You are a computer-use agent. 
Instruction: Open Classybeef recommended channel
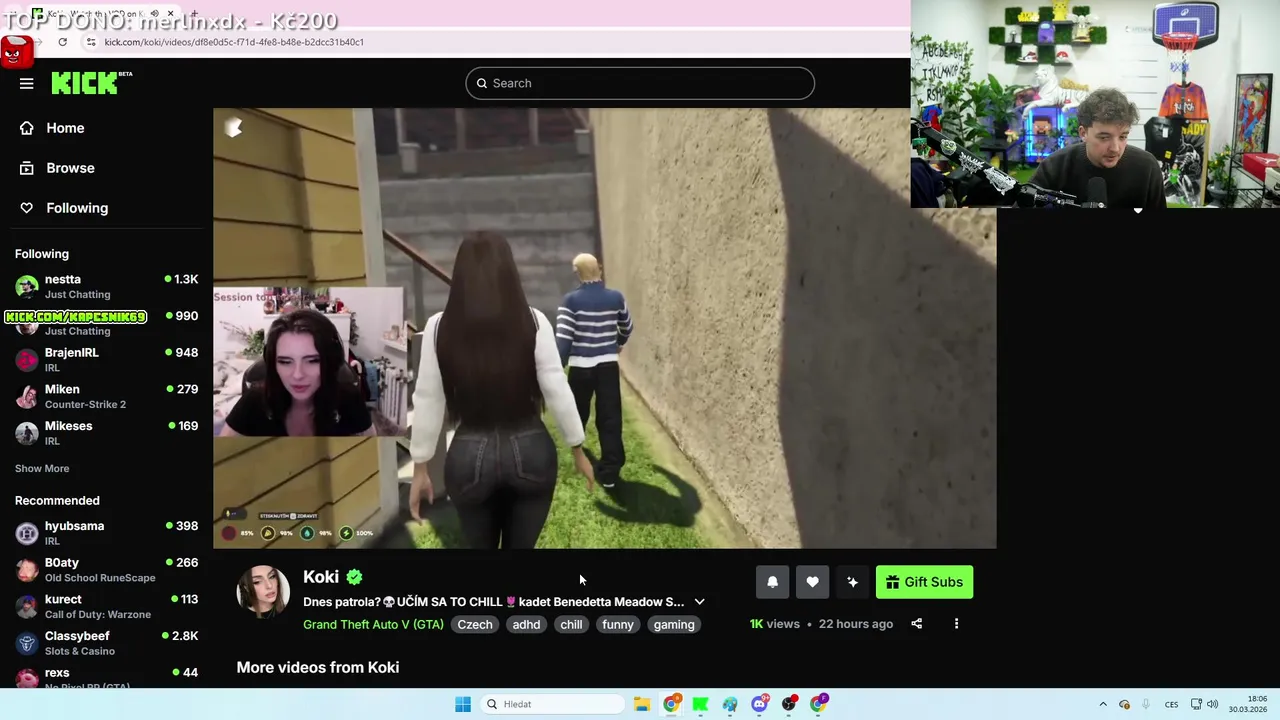click(106, 643)
